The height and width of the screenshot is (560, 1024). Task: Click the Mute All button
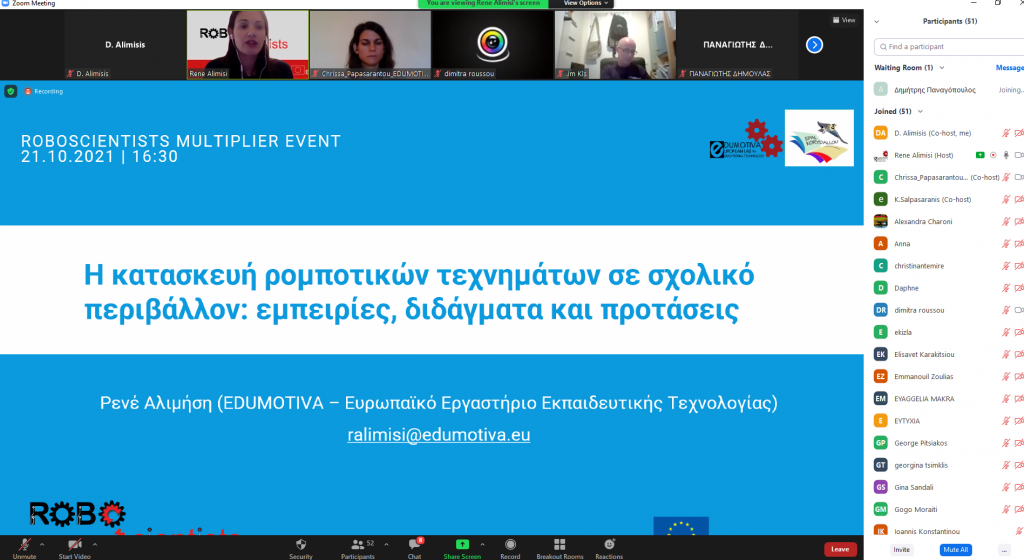(x=955, y=550)
